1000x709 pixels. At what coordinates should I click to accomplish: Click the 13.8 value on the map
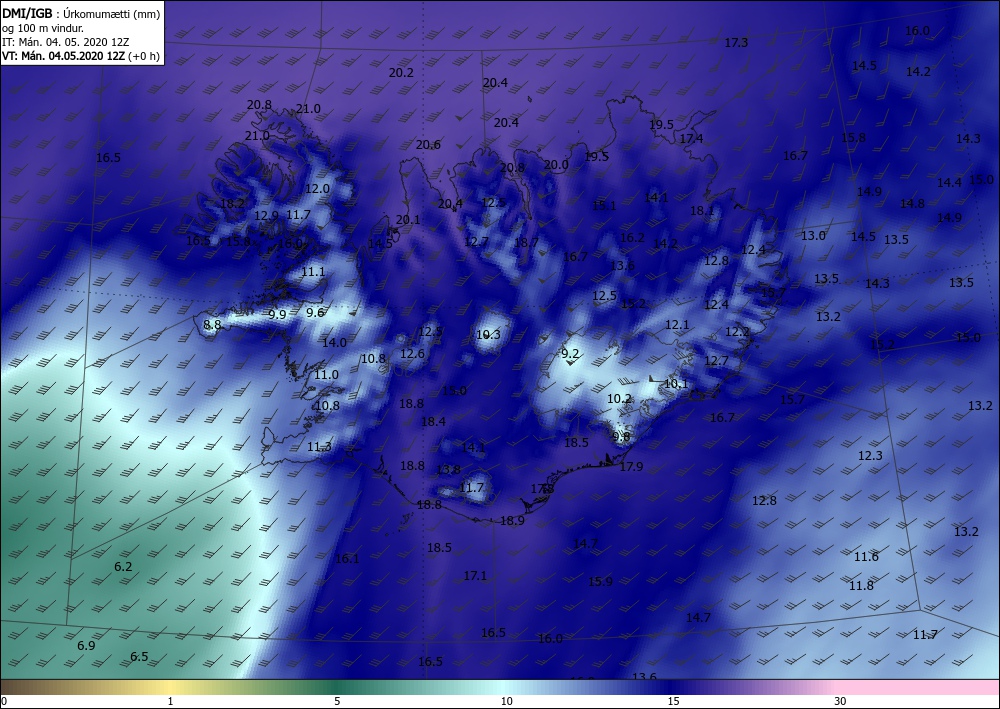tap(448, 470)
